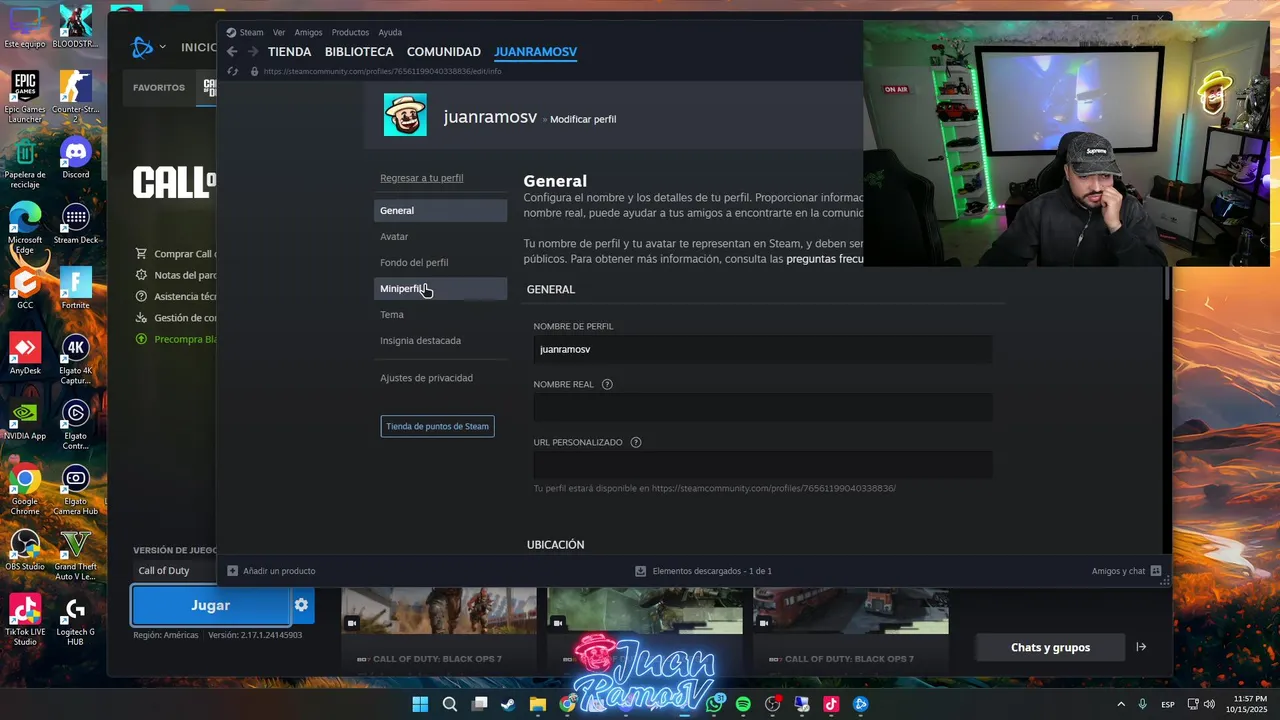Open Insignia destacada section

[440, 341]
